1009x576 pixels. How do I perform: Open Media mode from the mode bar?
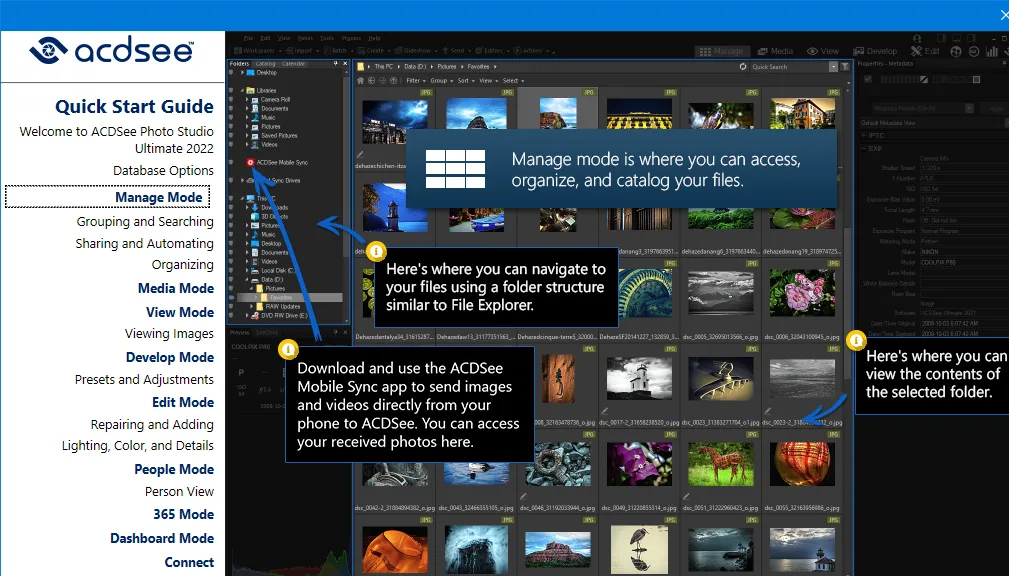point(775,51)
